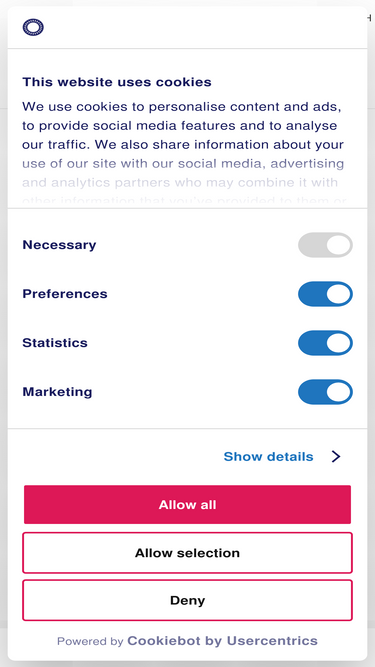Viewport: 375px width, 667px height.
Task: Click the 'This website uses cookies' heading
Action: (117, 82)
